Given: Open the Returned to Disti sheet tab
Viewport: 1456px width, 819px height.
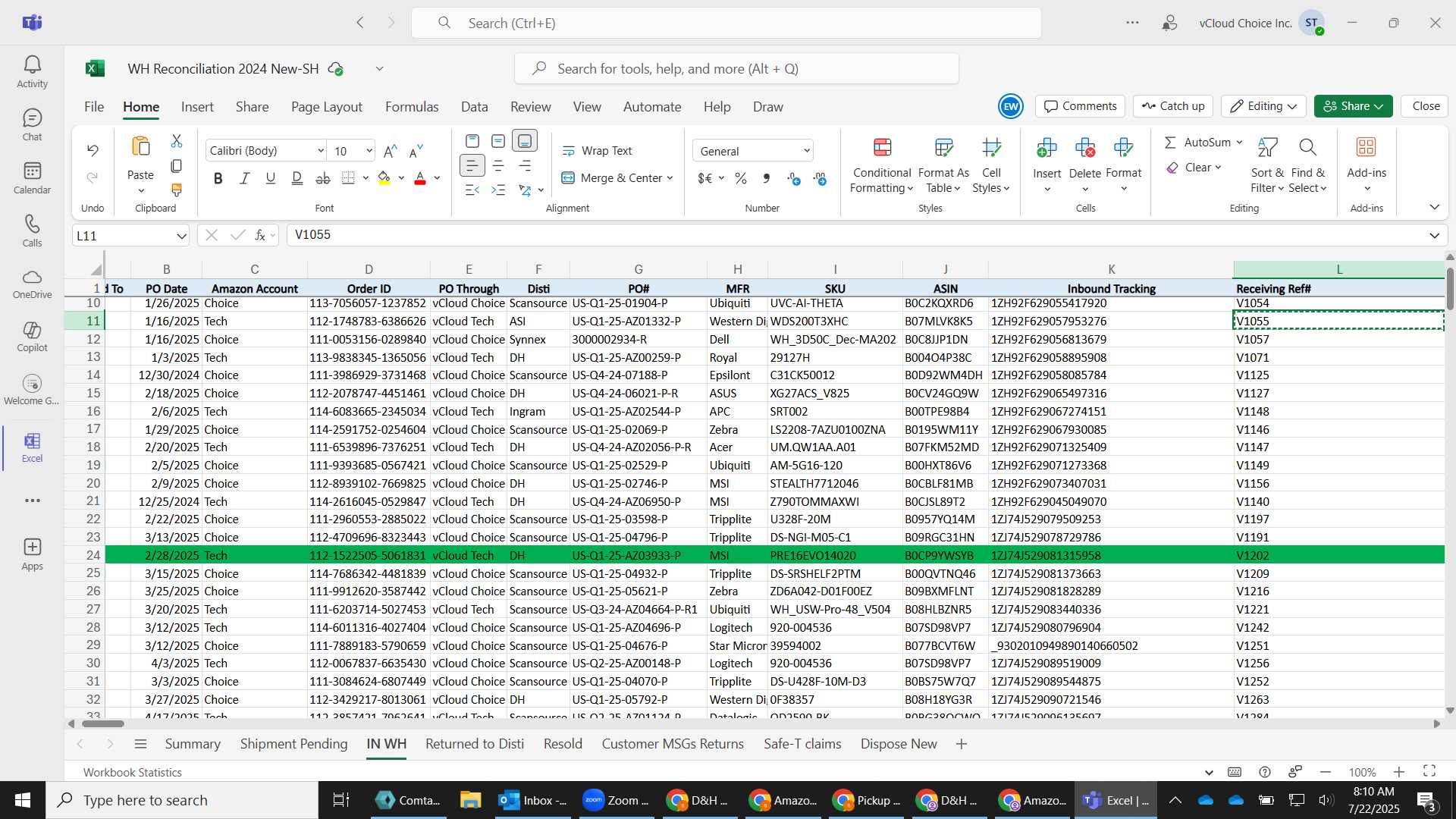Looking at the screenshot, I should pyautogui.click(x=475, y=744).
